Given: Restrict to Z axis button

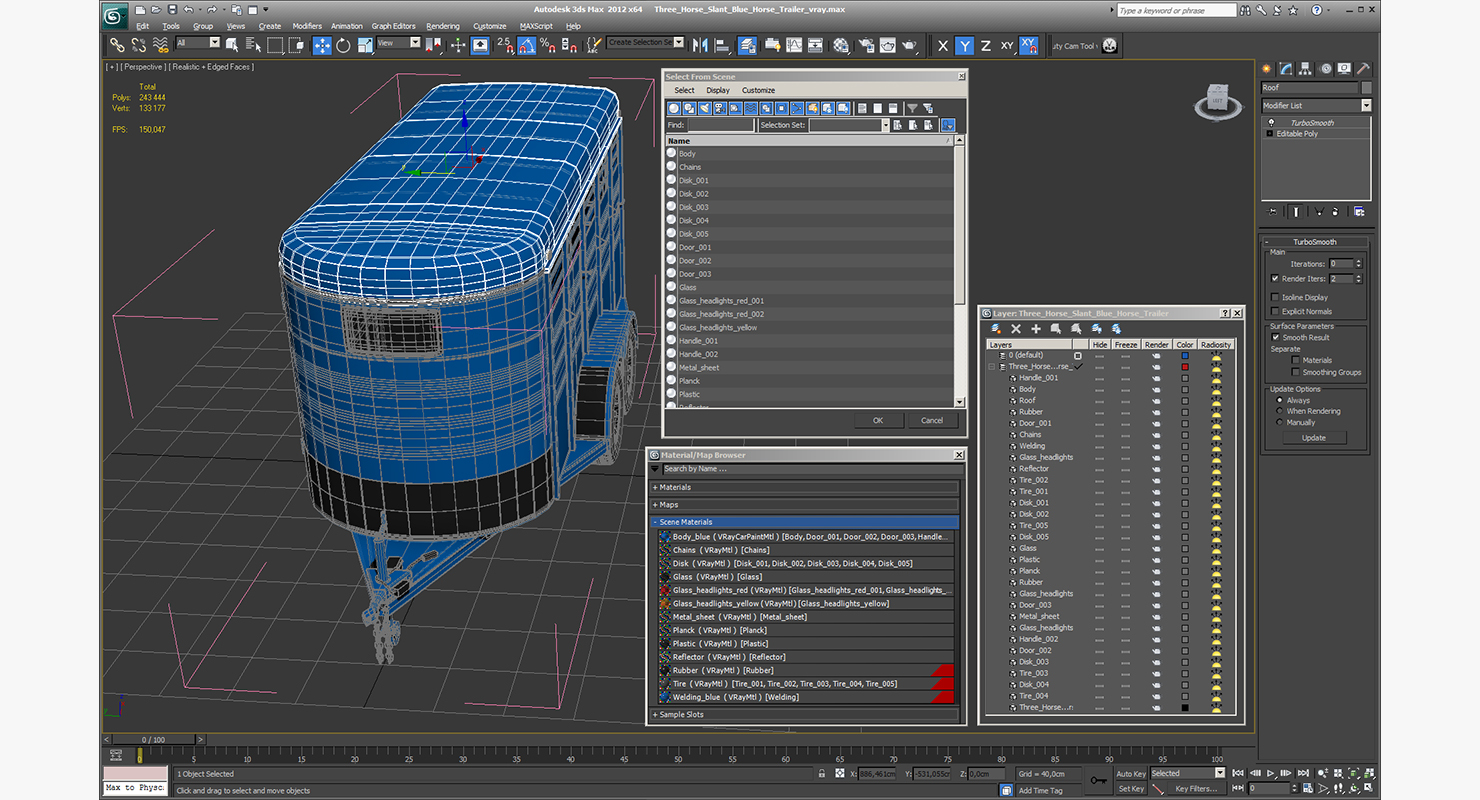Looking at the screenshot, I should coord(986,45).
